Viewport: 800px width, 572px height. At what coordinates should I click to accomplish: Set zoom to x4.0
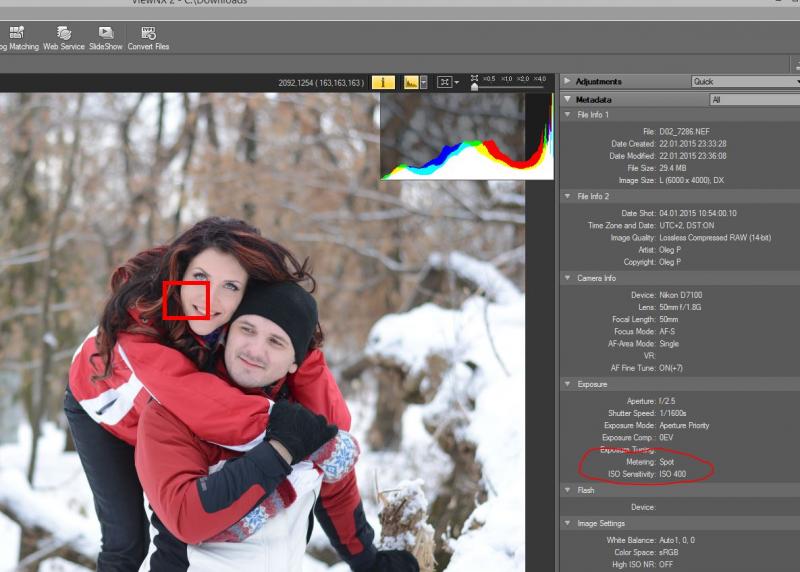540,79
